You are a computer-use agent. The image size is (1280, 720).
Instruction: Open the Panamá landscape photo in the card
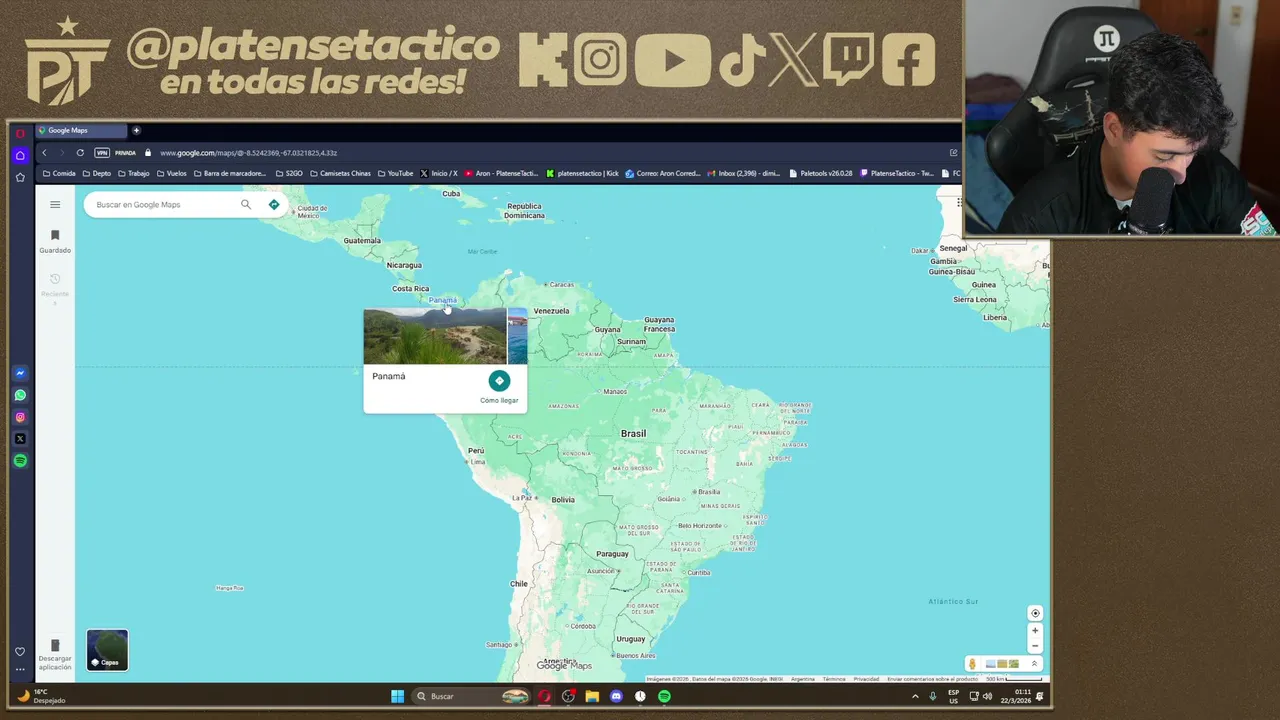[435, 336]
